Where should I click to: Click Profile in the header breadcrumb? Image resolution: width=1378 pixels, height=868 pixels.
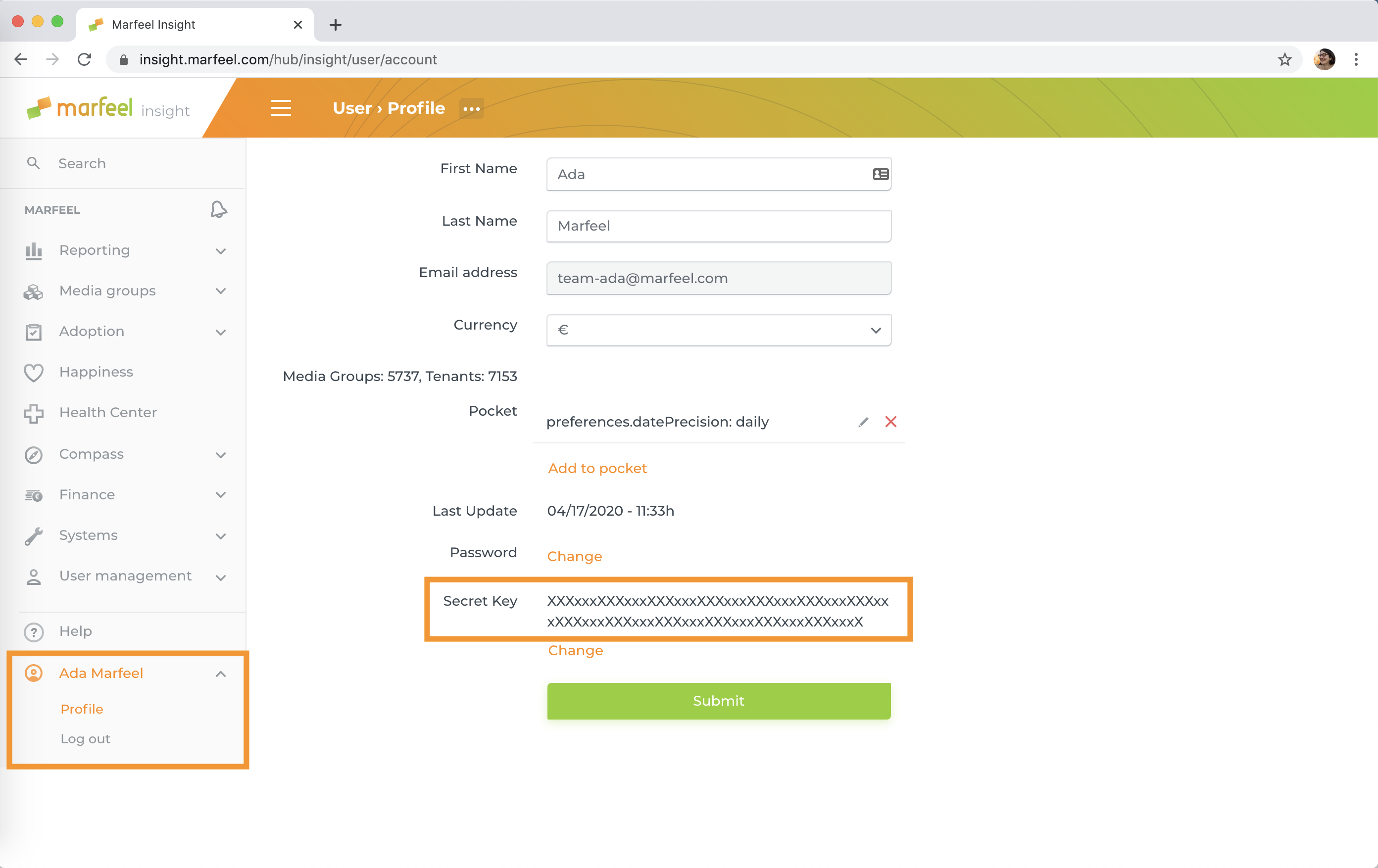point(416,108)
